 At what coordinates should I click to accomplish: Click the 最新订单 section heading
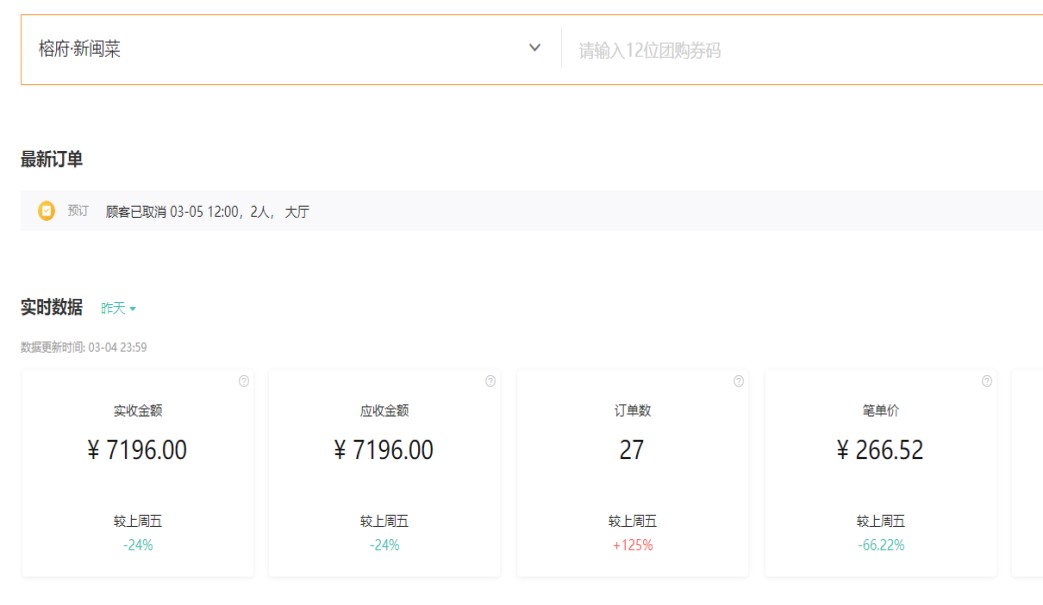tap(52, 159)
